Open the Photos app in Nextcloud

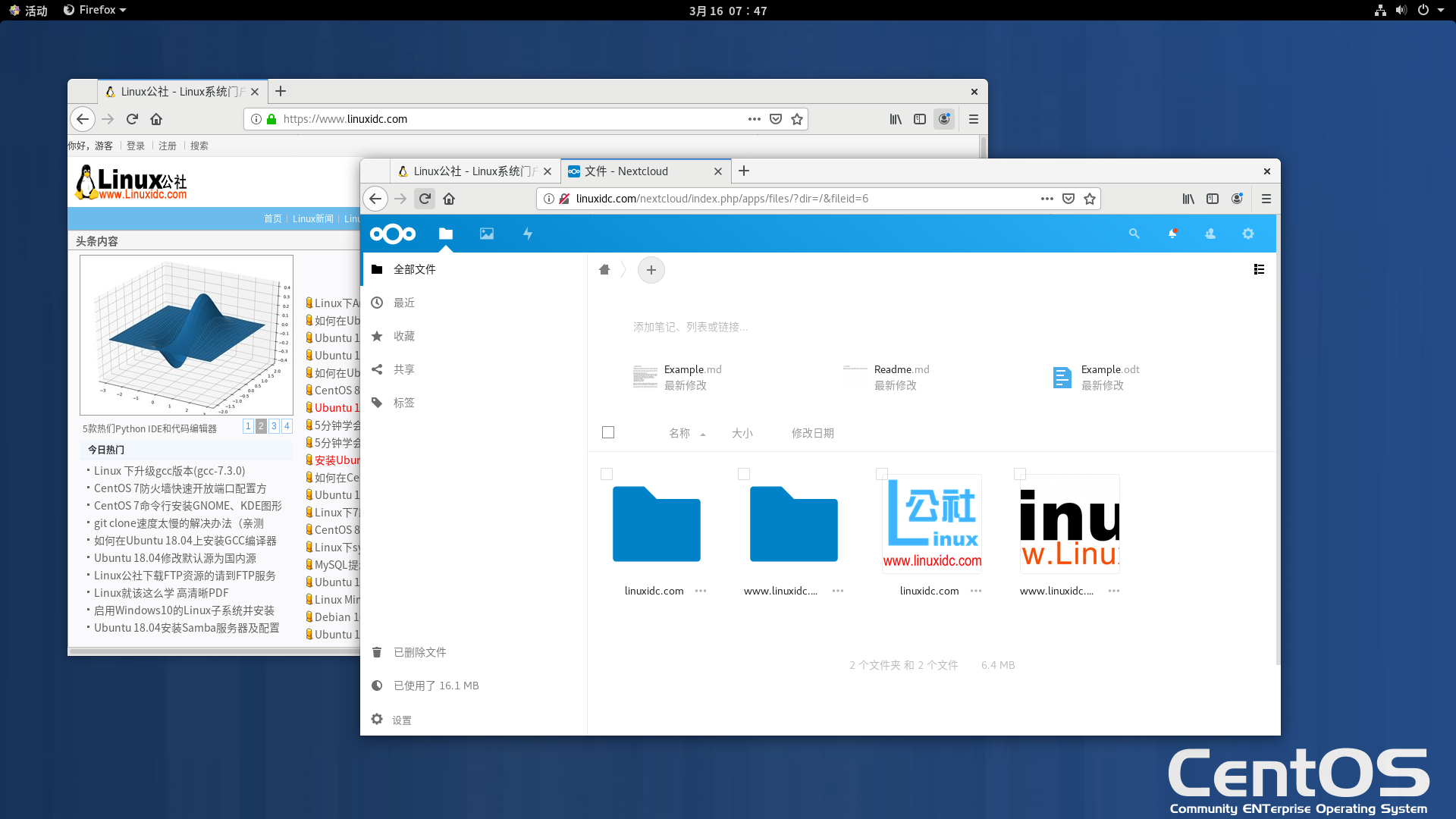click(487, 233)
